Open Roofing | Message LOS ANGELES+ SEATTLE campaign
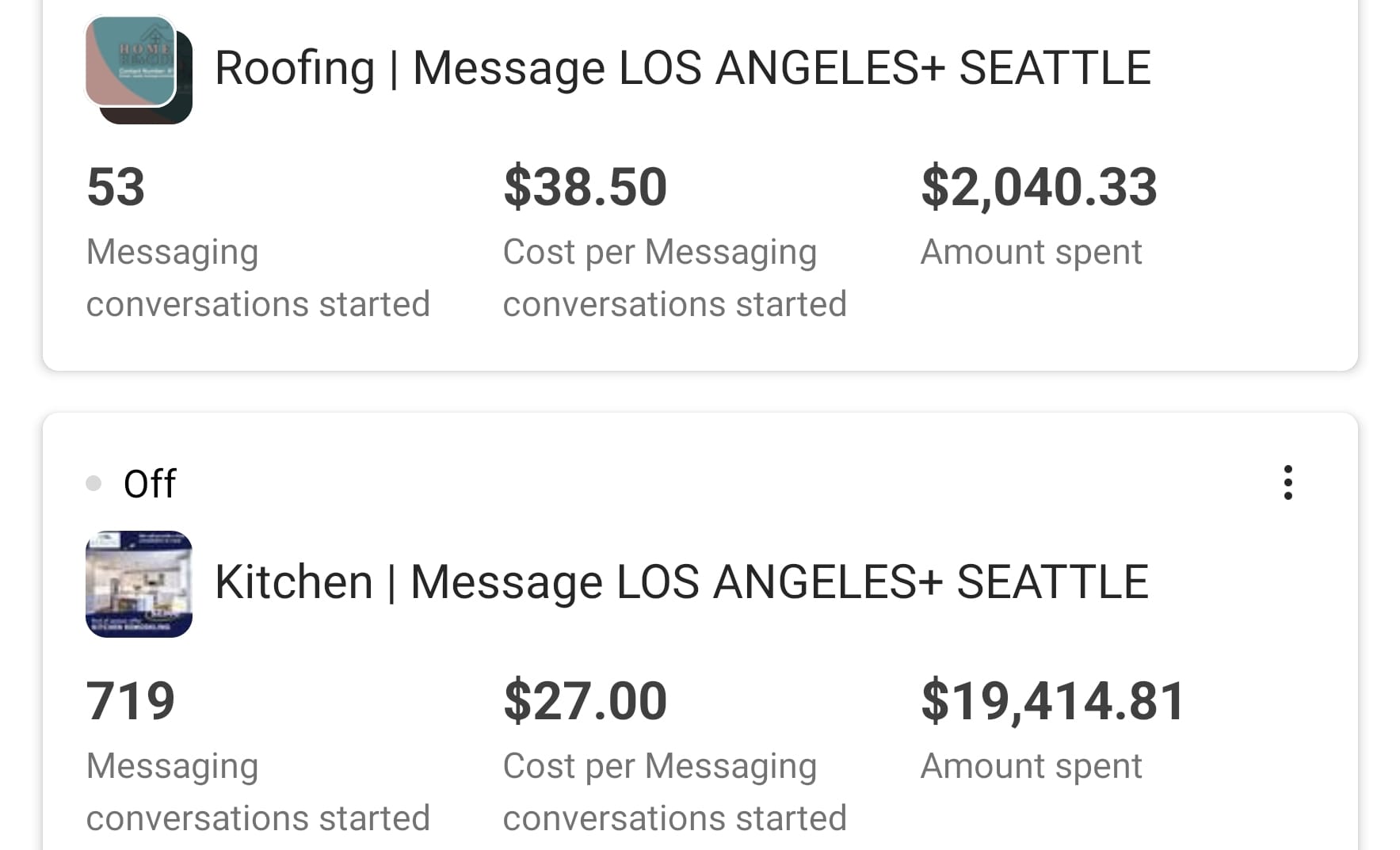 682,68
